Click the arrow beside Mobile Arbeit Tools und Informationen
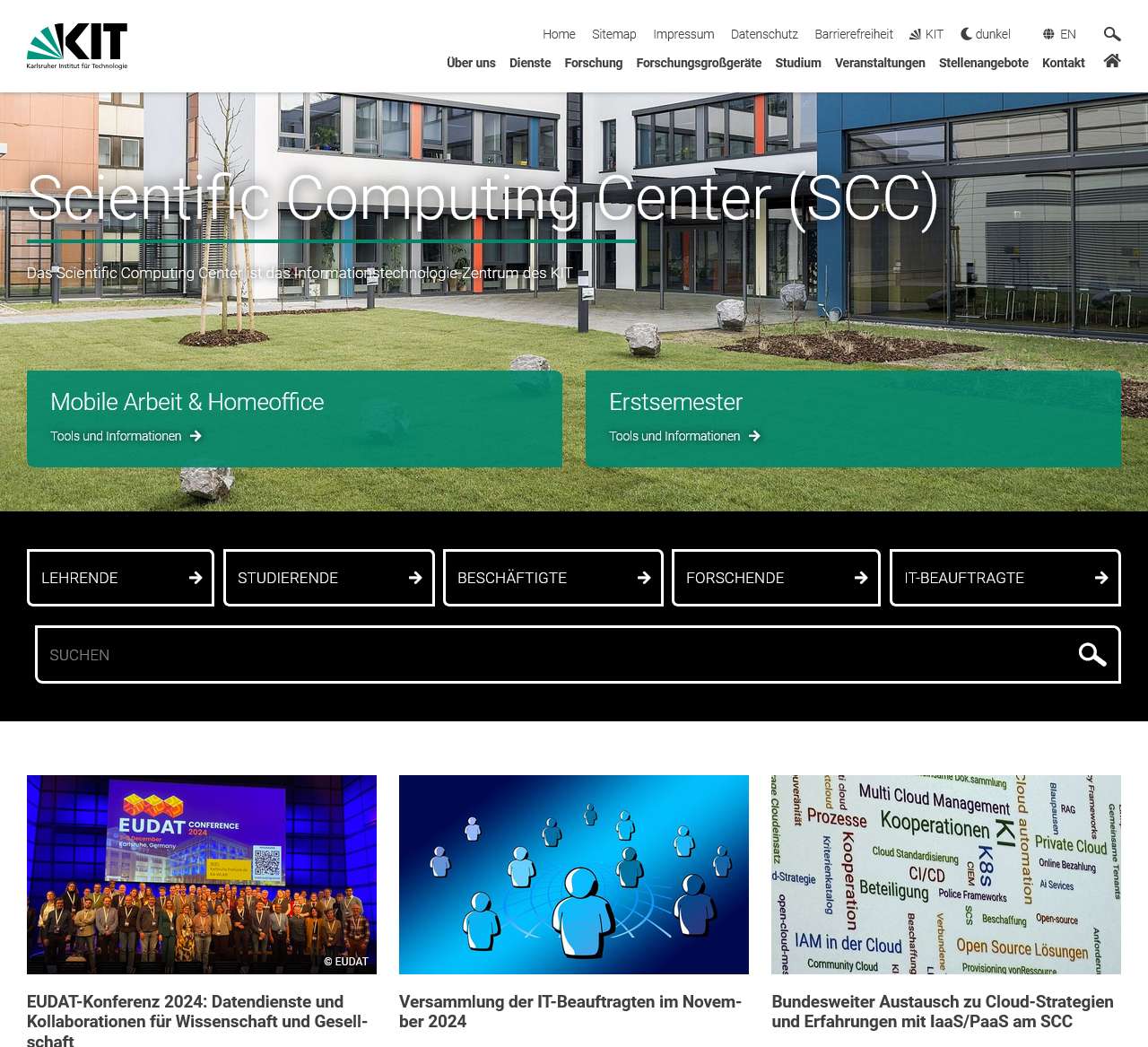1148x1047 pixels. tap(196, 436)
